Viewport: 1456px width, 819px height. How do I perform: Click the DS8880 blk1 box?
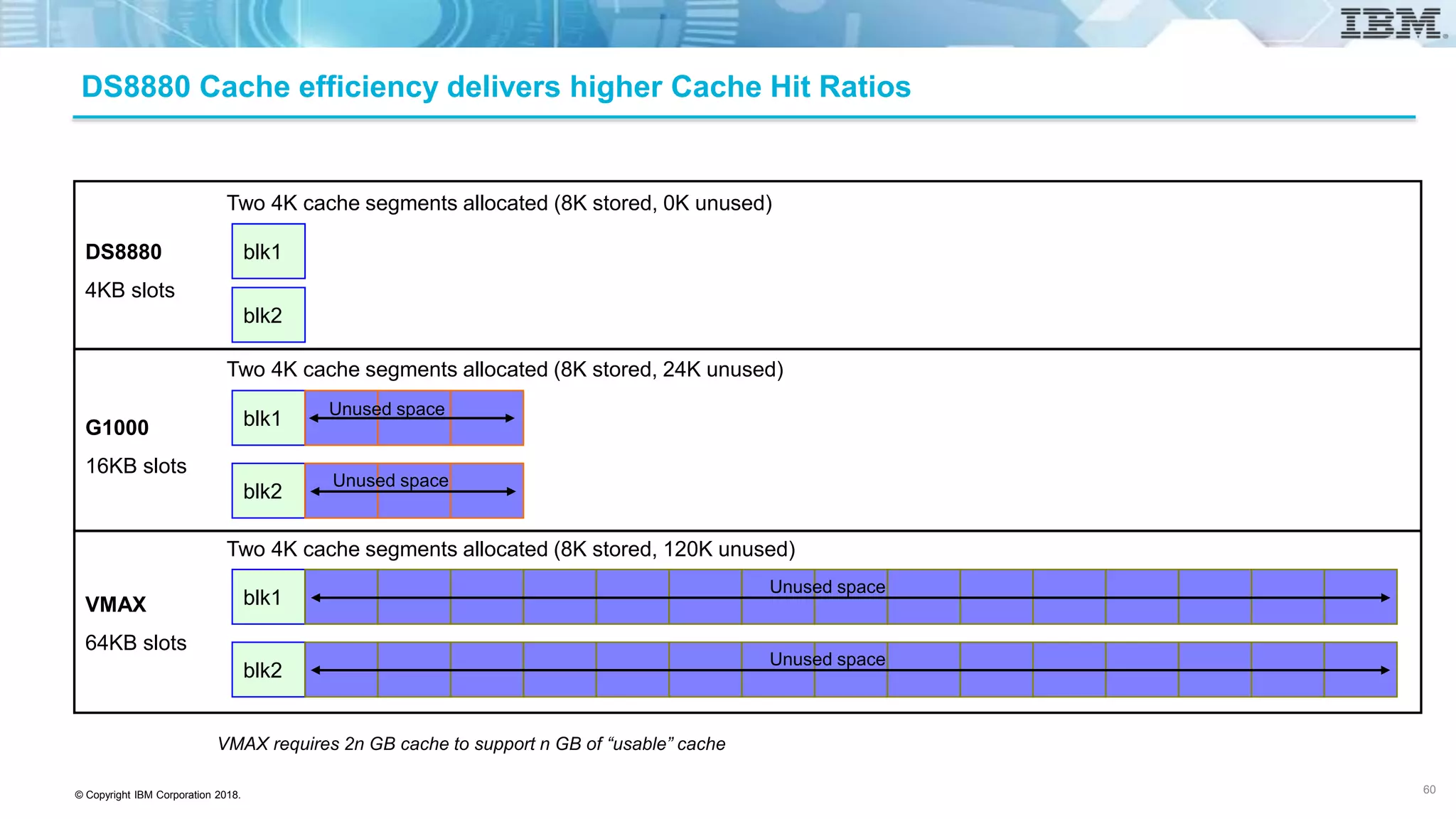269,251
